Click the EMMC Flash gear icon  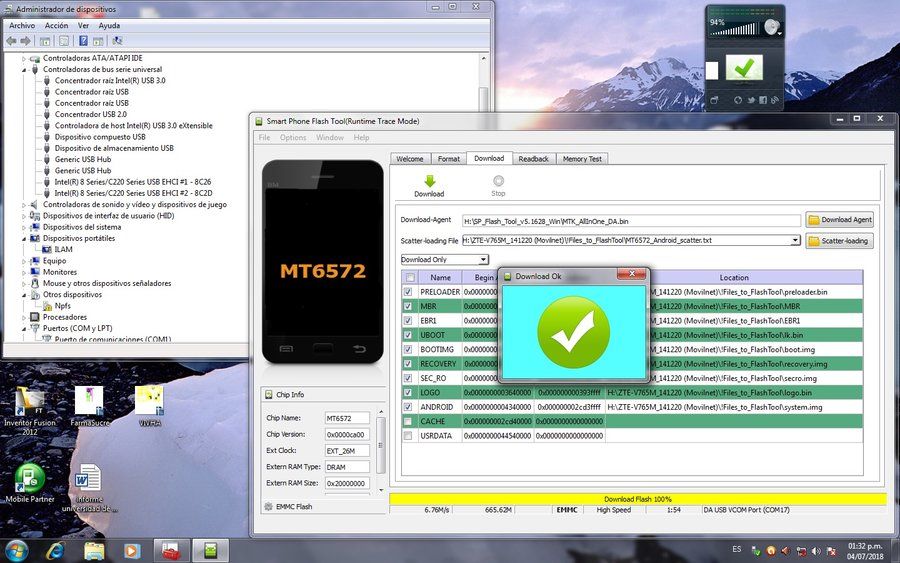click(x=268, y=506)
